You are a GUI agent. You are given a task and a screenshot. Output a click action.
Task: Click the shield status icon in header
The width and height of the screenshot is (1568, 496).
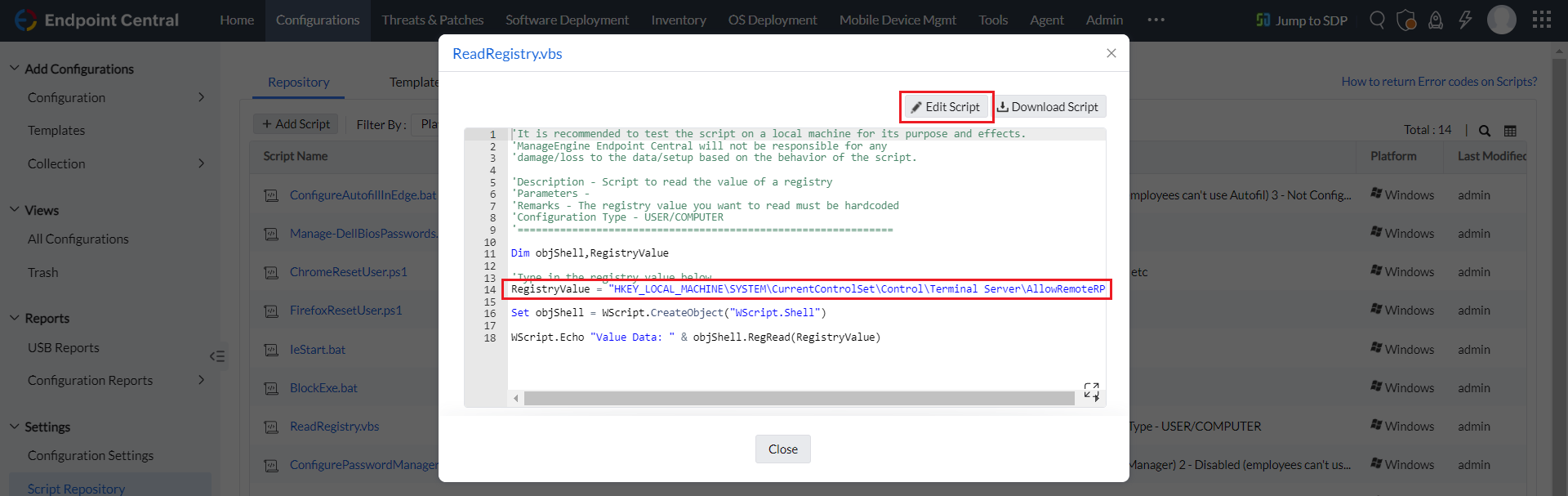click(1406, 20)
